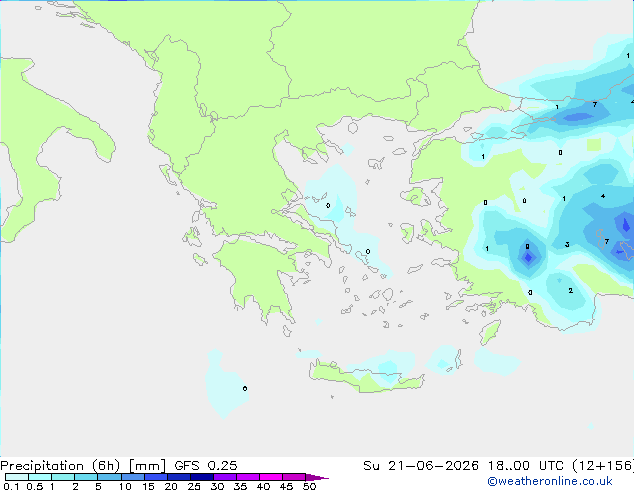The width and height of the screenshot is (634, 490).
Task: Click the legend tick label '15'
Action: pos(148,486)
